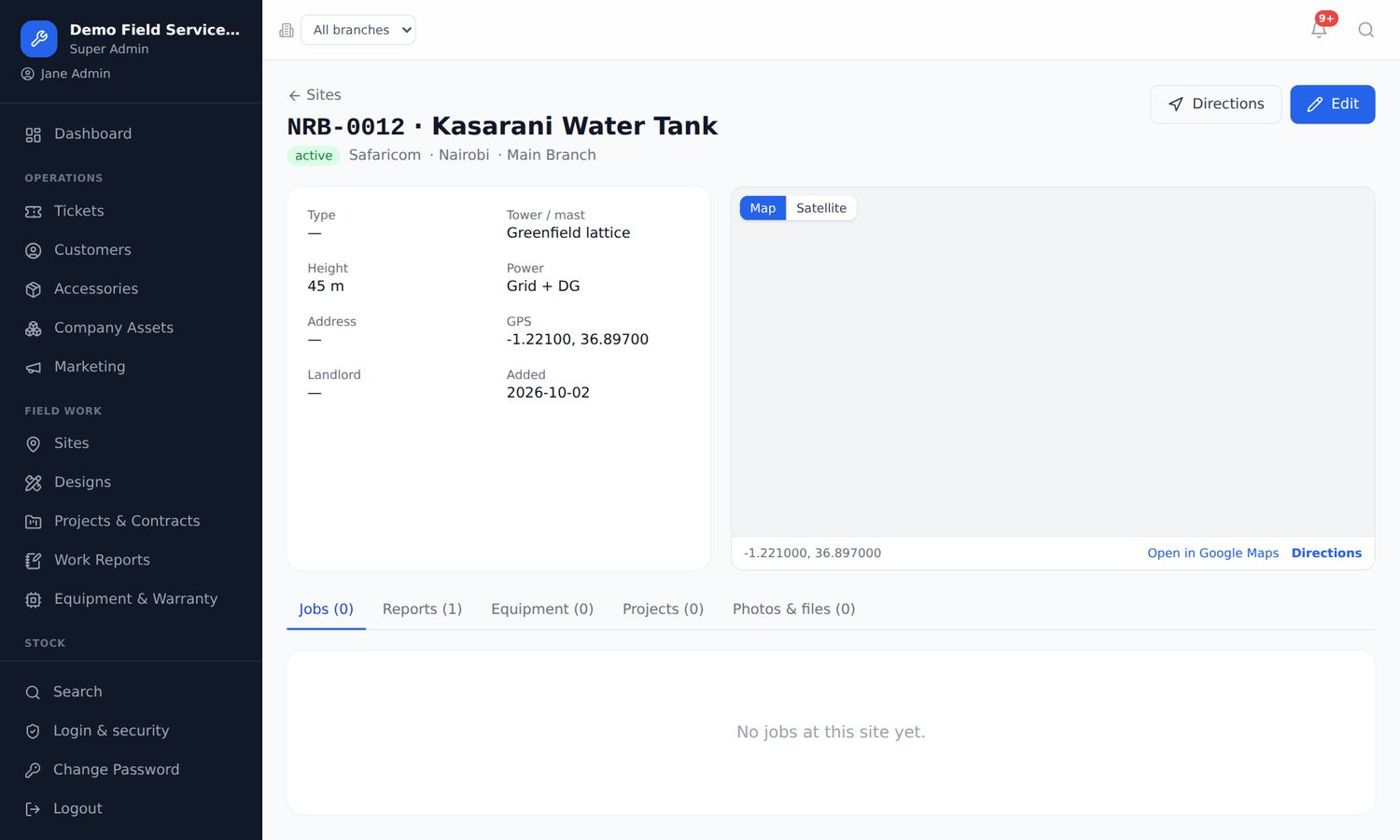
Task: Click the Tickets icon in the sidebar
Action: coord(33,211)
